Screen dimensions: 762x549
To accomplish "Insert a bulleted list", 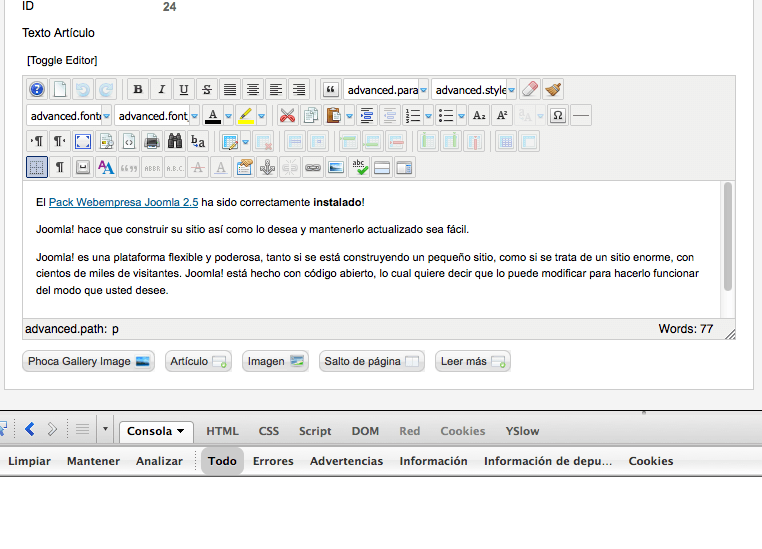I will 446,116.
